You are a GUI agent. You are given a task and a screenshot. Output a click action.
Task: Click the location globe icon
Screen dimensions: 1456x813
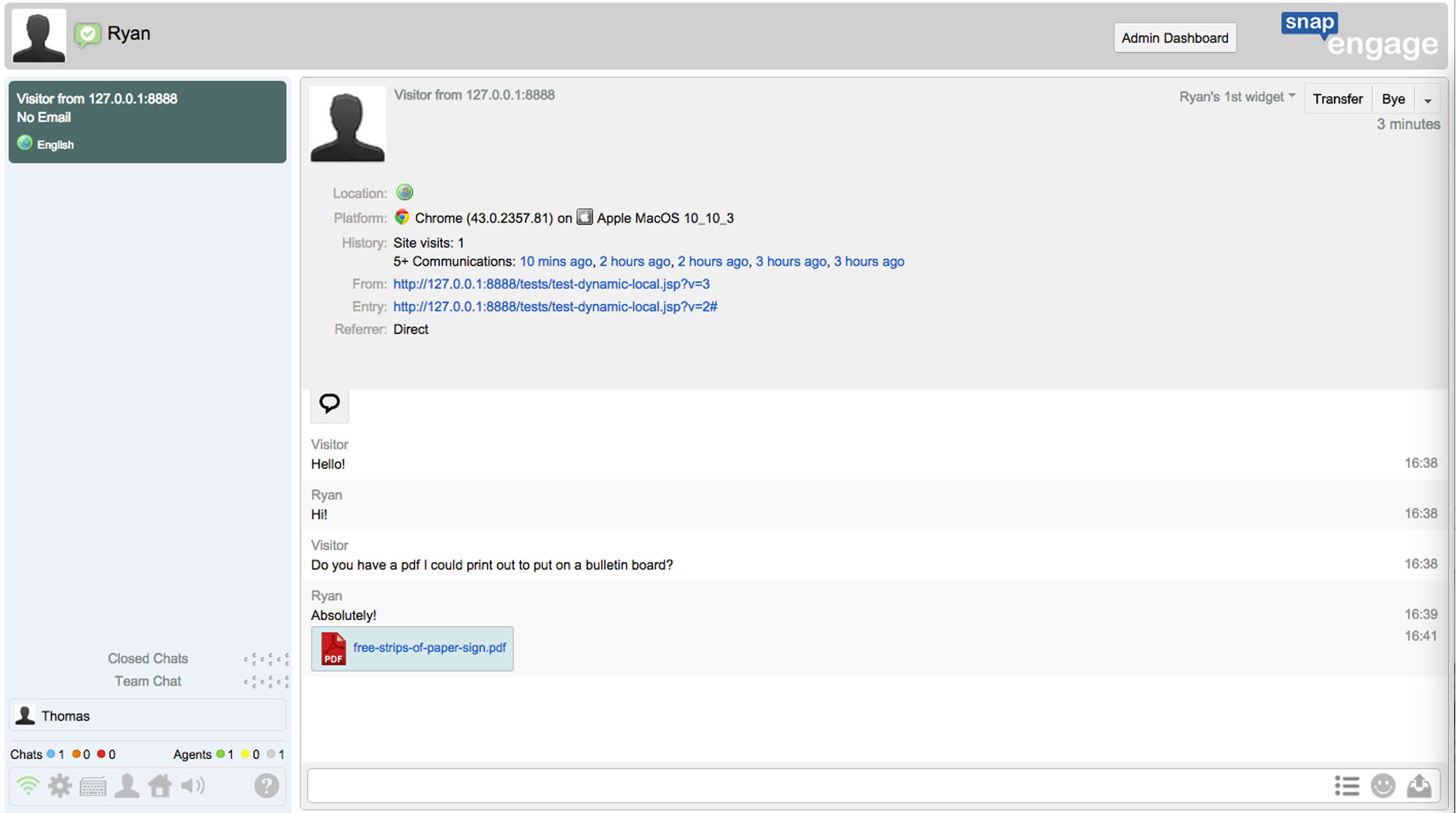405,192
